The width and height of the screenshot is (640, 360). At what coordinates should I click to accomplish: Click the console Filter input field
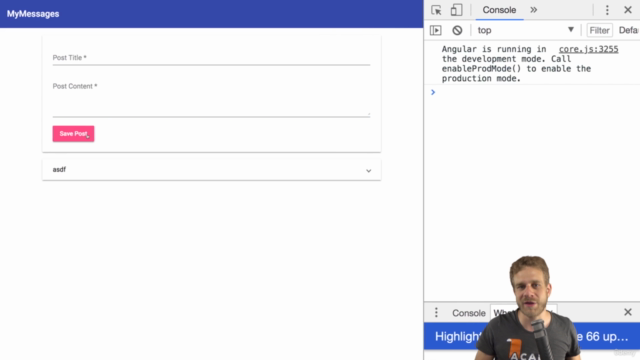[x=599, y=30]
